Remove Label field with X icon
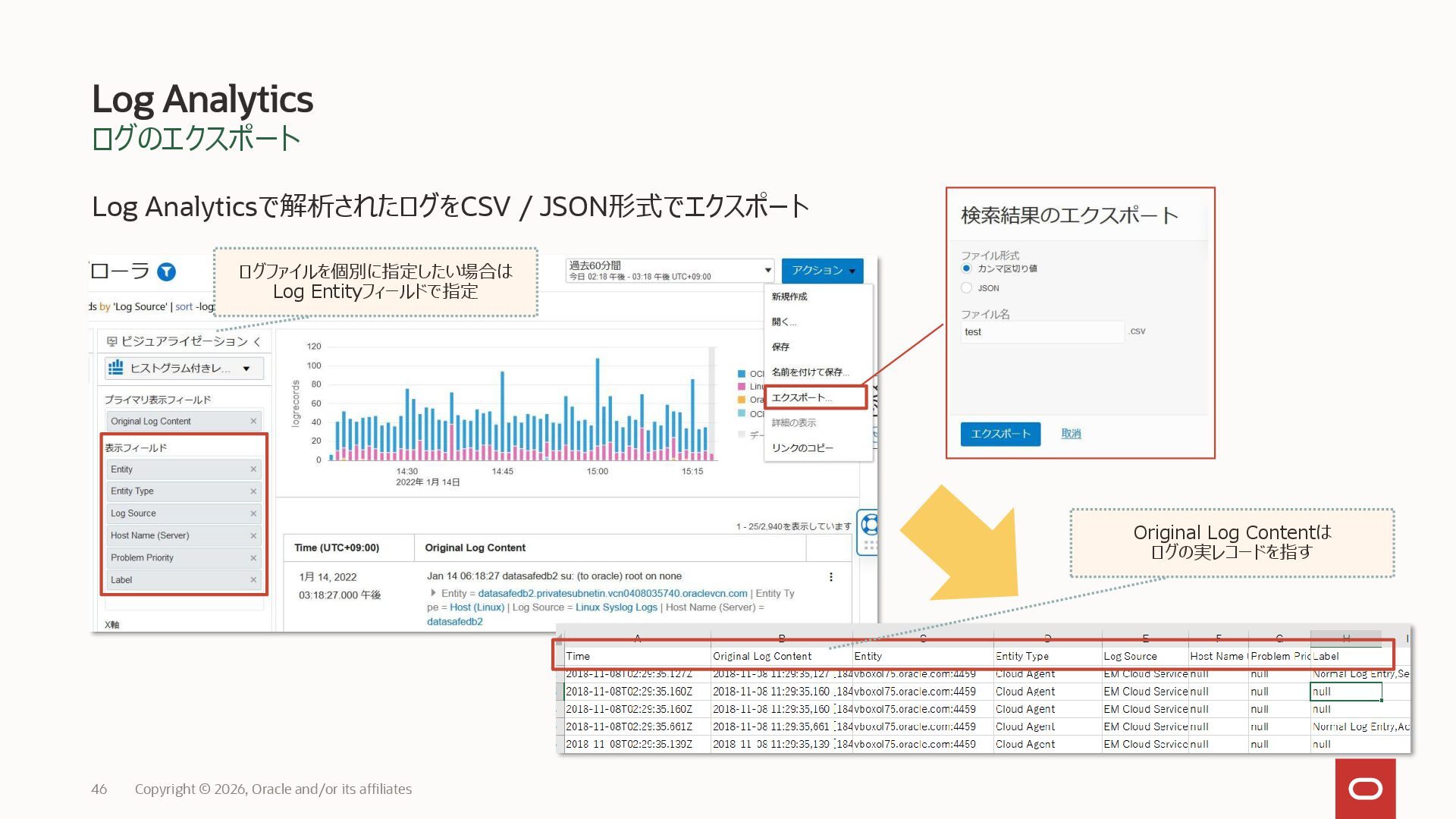The image size is (1456, 819). (x=253, y=580)
